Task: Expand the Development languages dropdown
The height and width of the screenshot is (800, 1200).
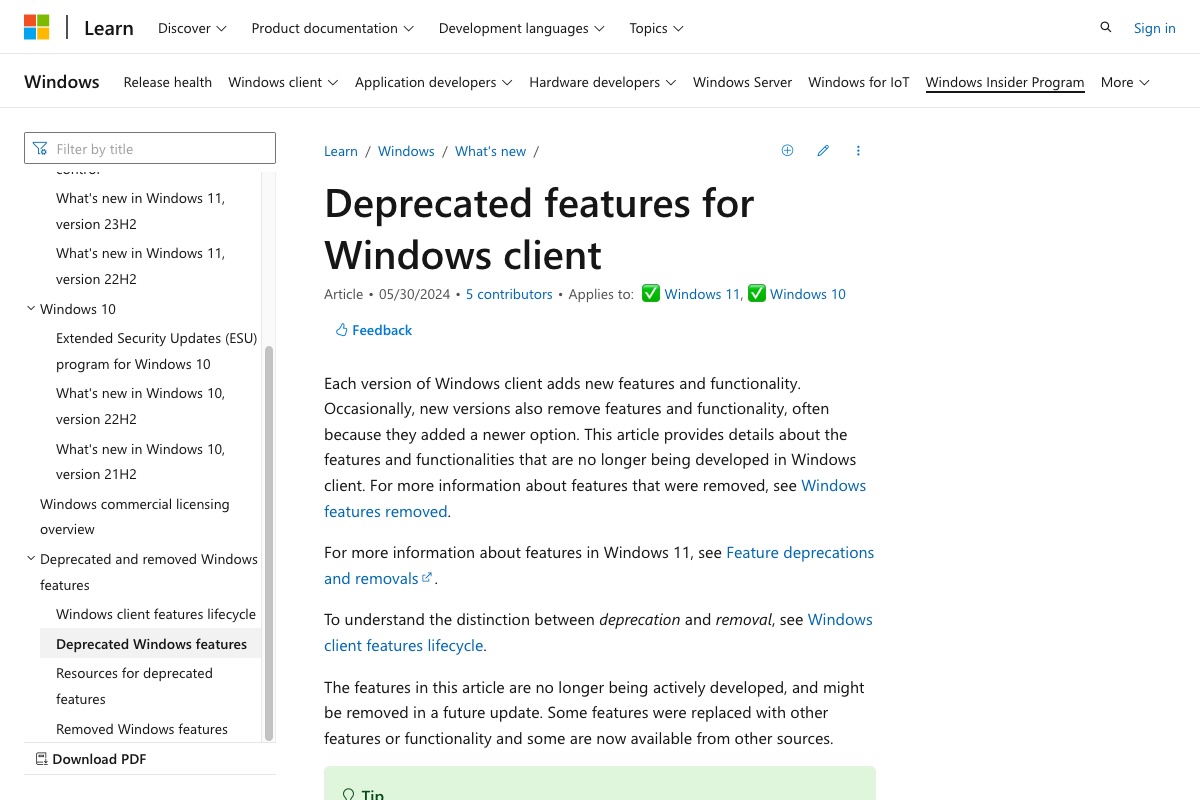Action: (x=521, y=28)
